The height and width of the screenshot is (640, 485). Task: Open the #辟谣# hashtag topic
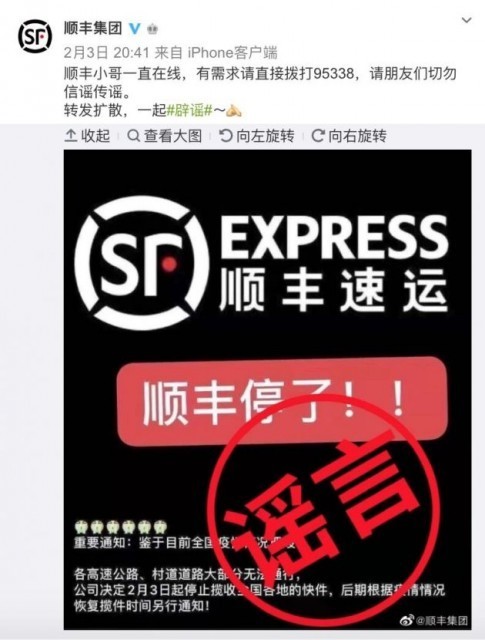click(190, 110)
